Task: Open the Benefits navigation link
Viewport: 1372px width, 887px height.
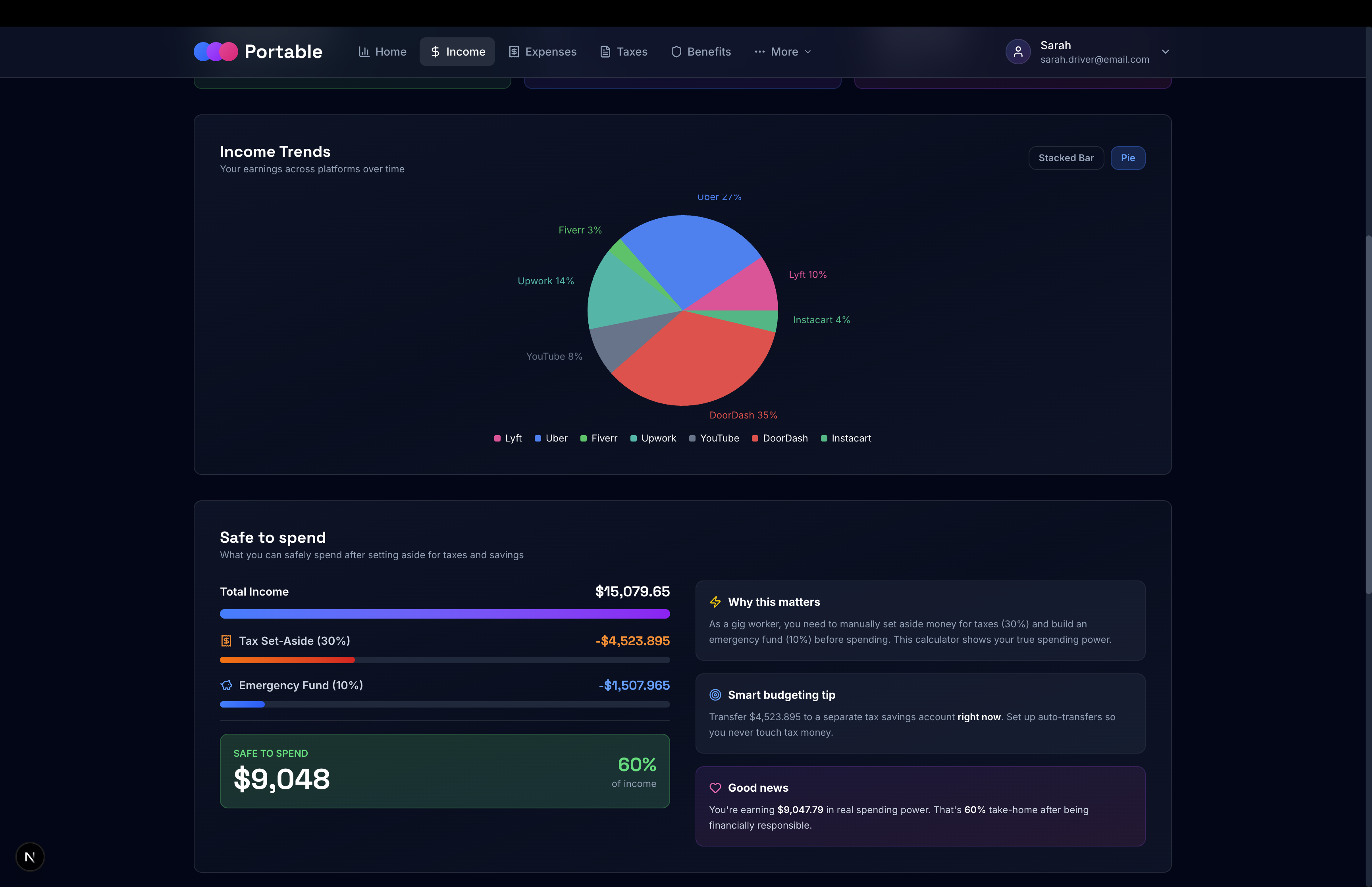Action: pos(701,52)
